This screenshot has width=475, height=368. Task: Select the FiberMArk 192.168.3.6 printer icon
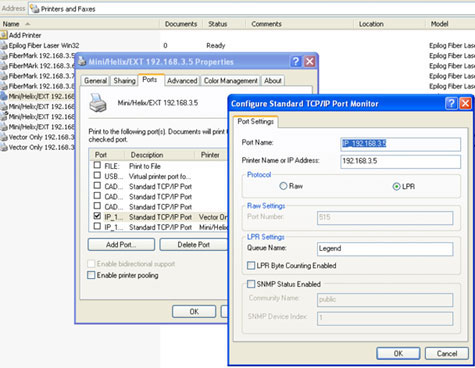pos(4,66)
